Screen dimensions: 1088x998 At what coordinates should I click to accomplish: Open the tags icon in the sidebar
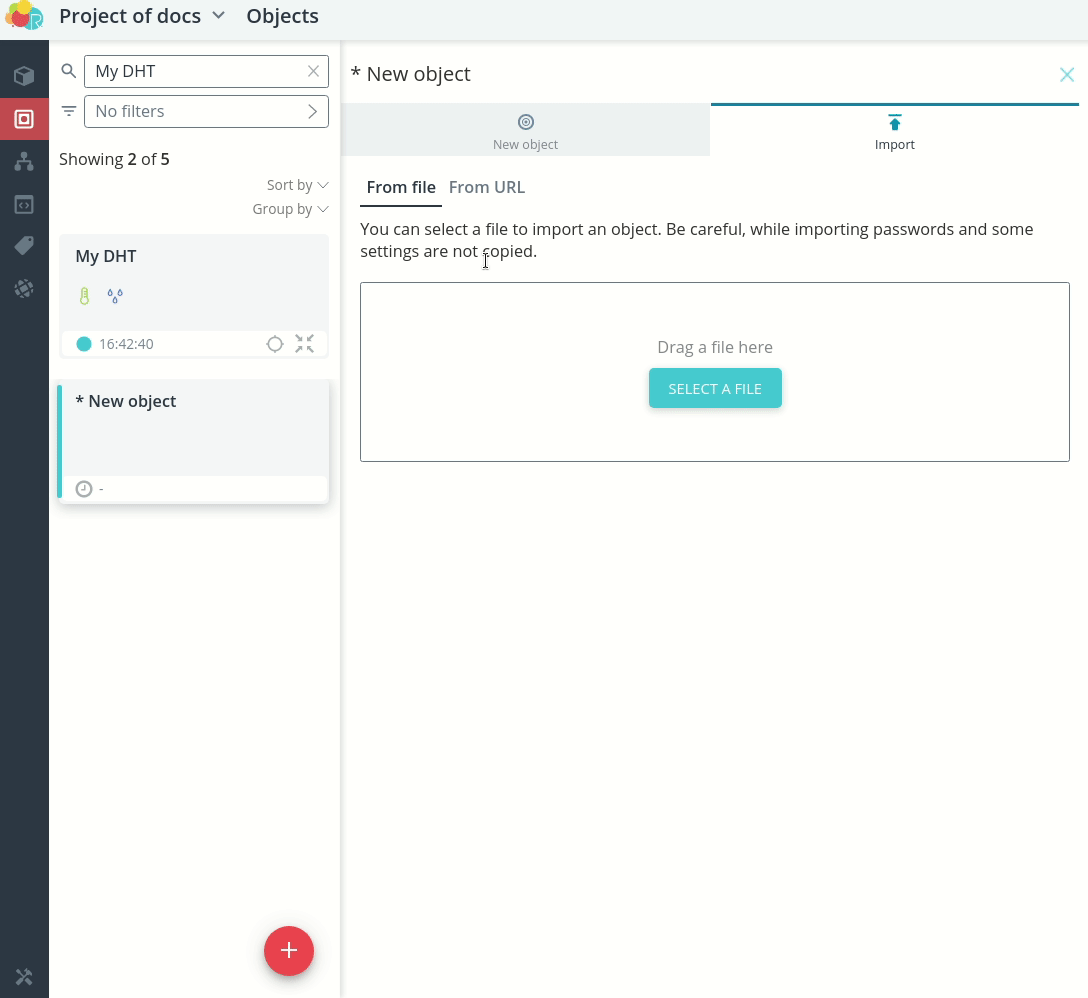click(24, 246)
